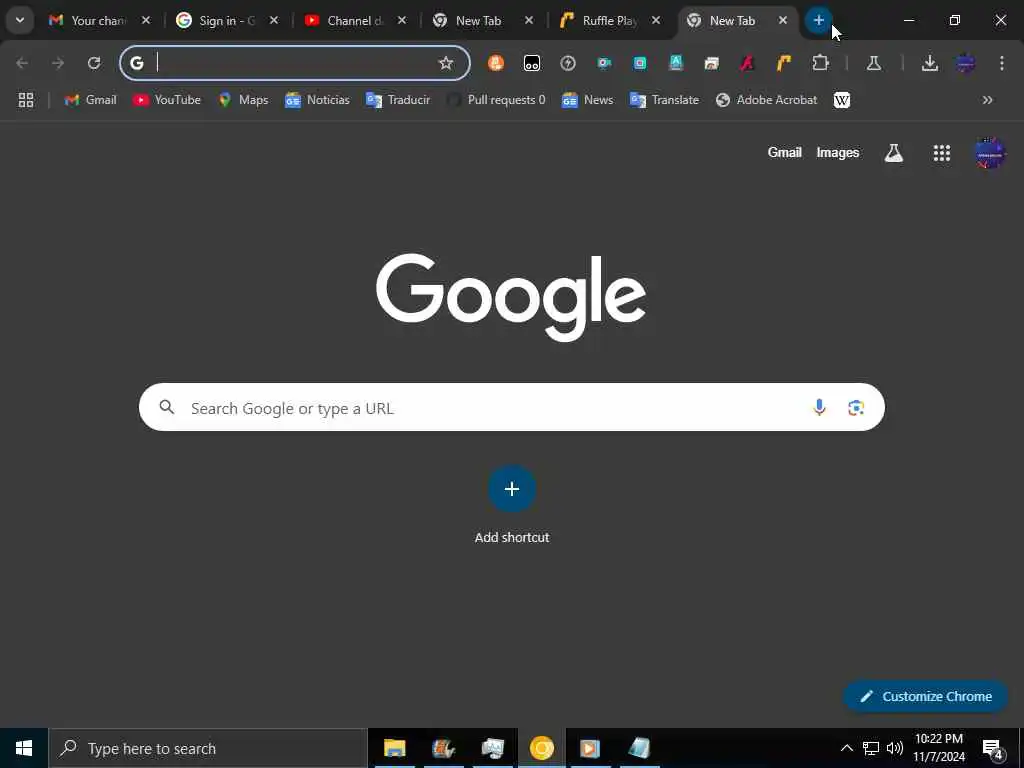Screen dimensions: 1024x768
Task: Open the Translate bookmark
Action: [664, 100]
